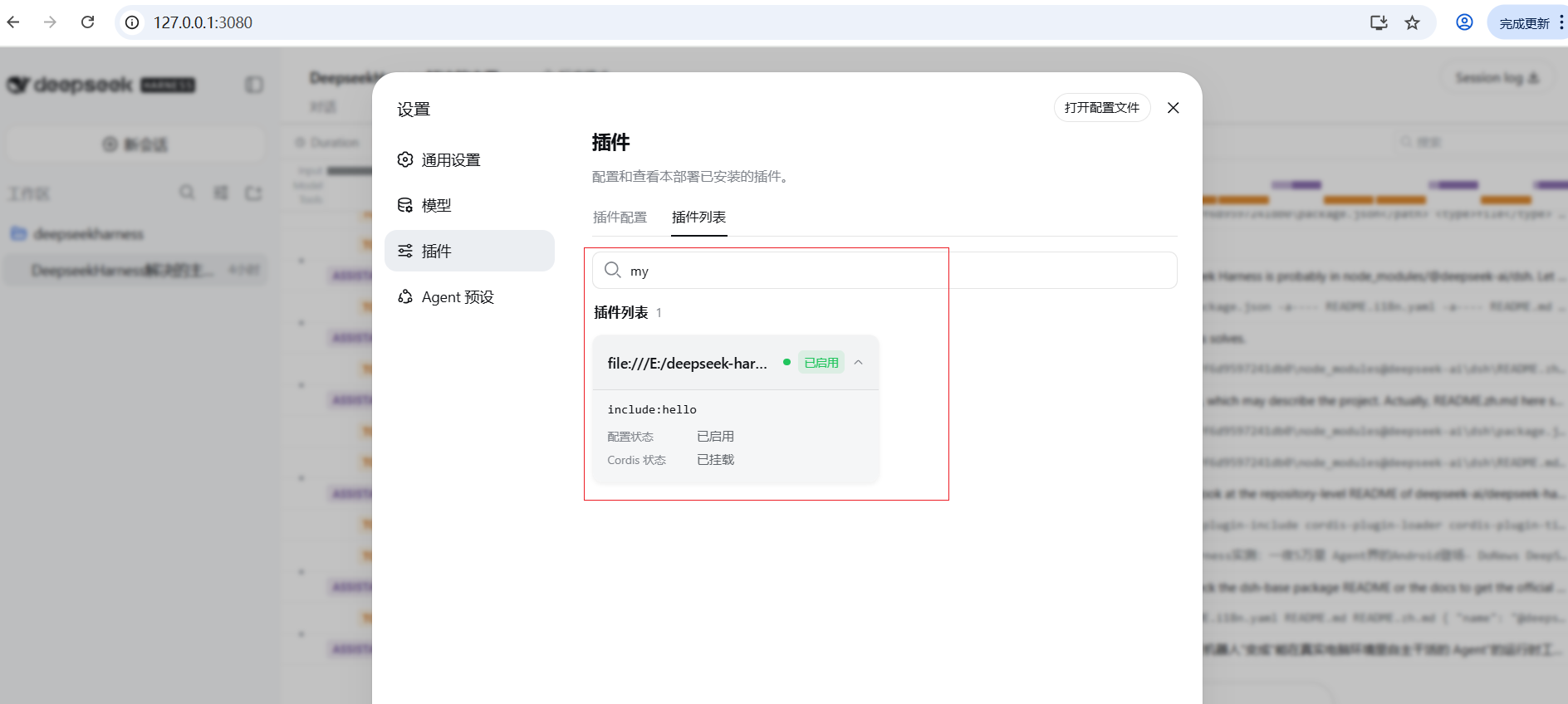Select 插件 in the settings sidebar
Screen dimensions: 1568x704
[469, 251]
